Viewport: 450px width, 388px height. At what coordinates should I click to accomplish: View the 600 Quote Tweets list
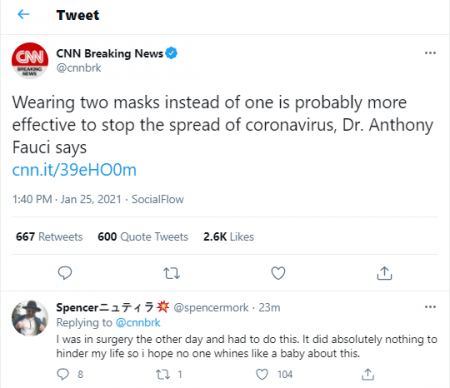point(143,237)
